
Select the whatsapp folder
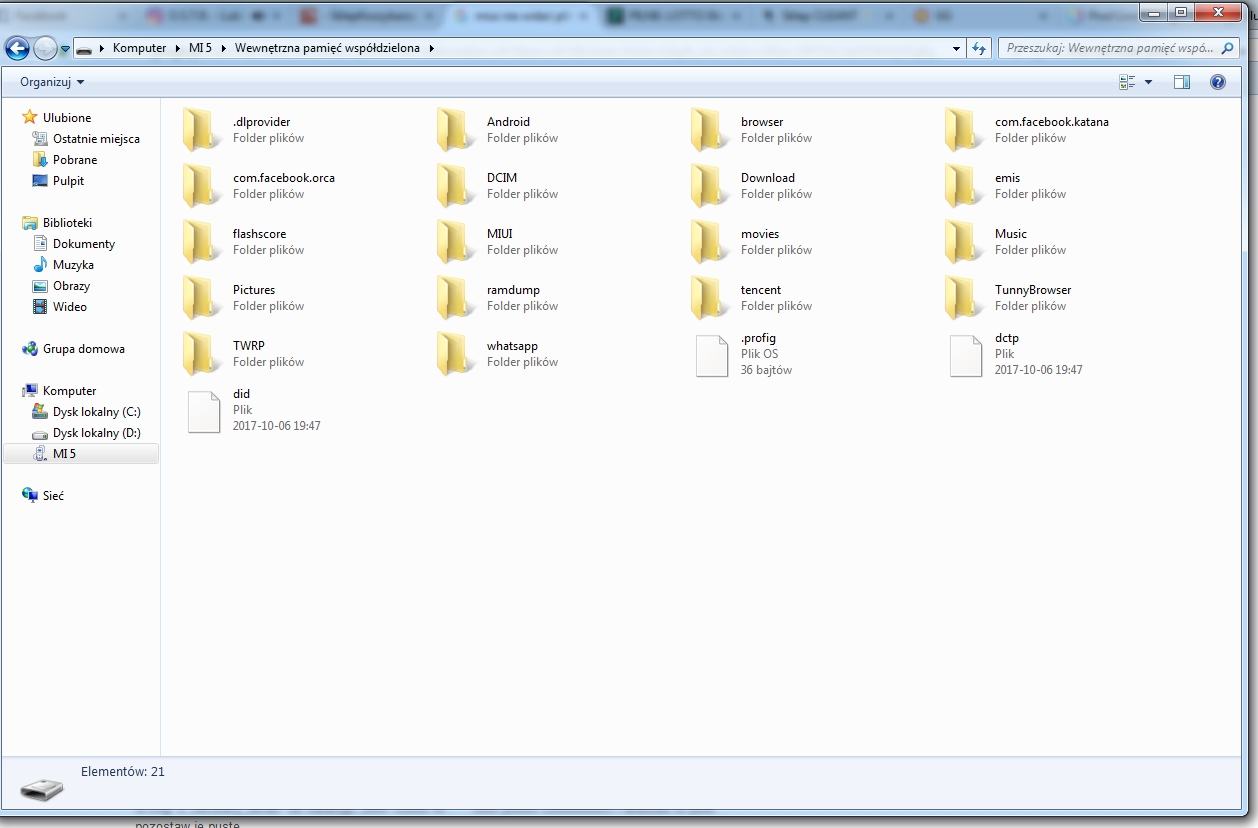click(x=511, y=346)
